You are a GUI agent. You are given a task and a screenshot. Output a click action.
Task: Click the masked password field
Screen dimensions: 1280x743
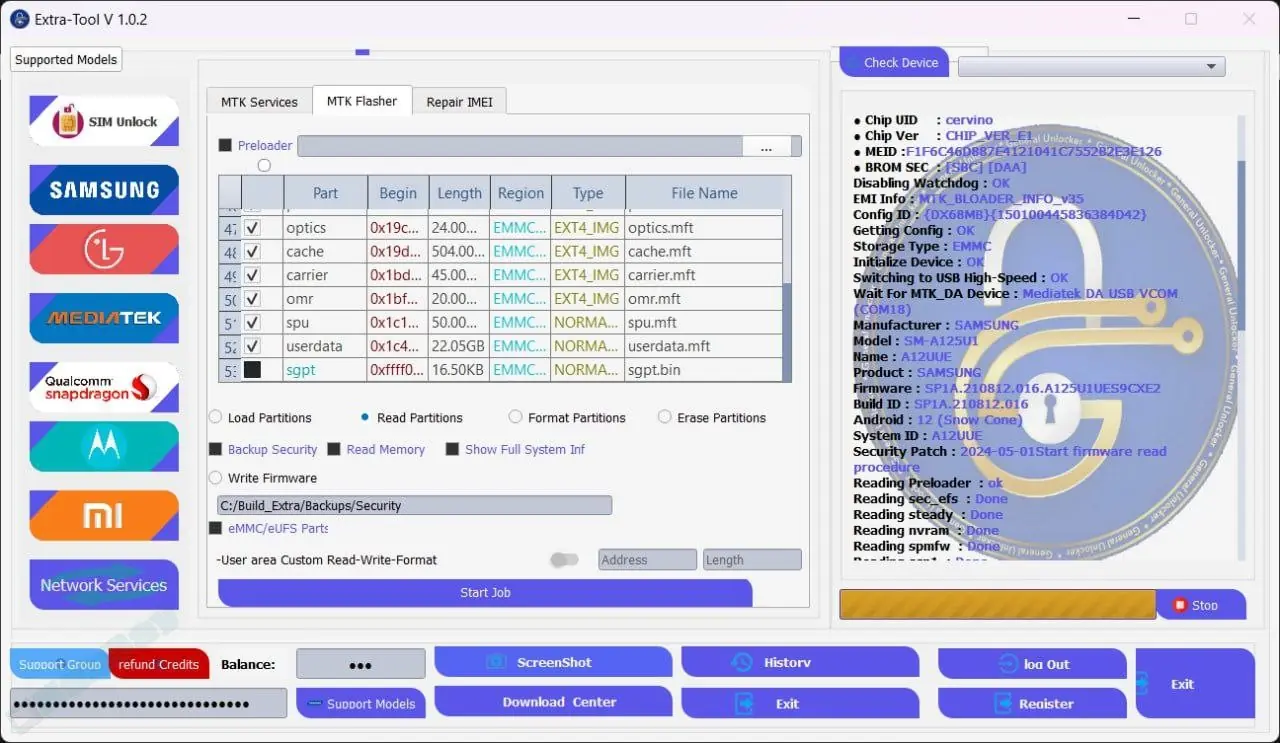pyautogui.click(x=149, y=703)
